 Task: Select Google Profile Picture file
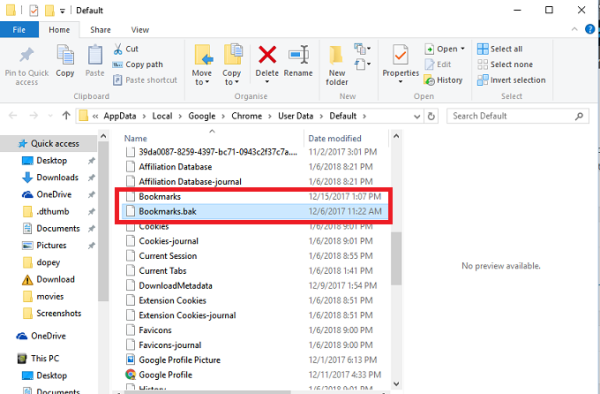(x=254, y=360)
